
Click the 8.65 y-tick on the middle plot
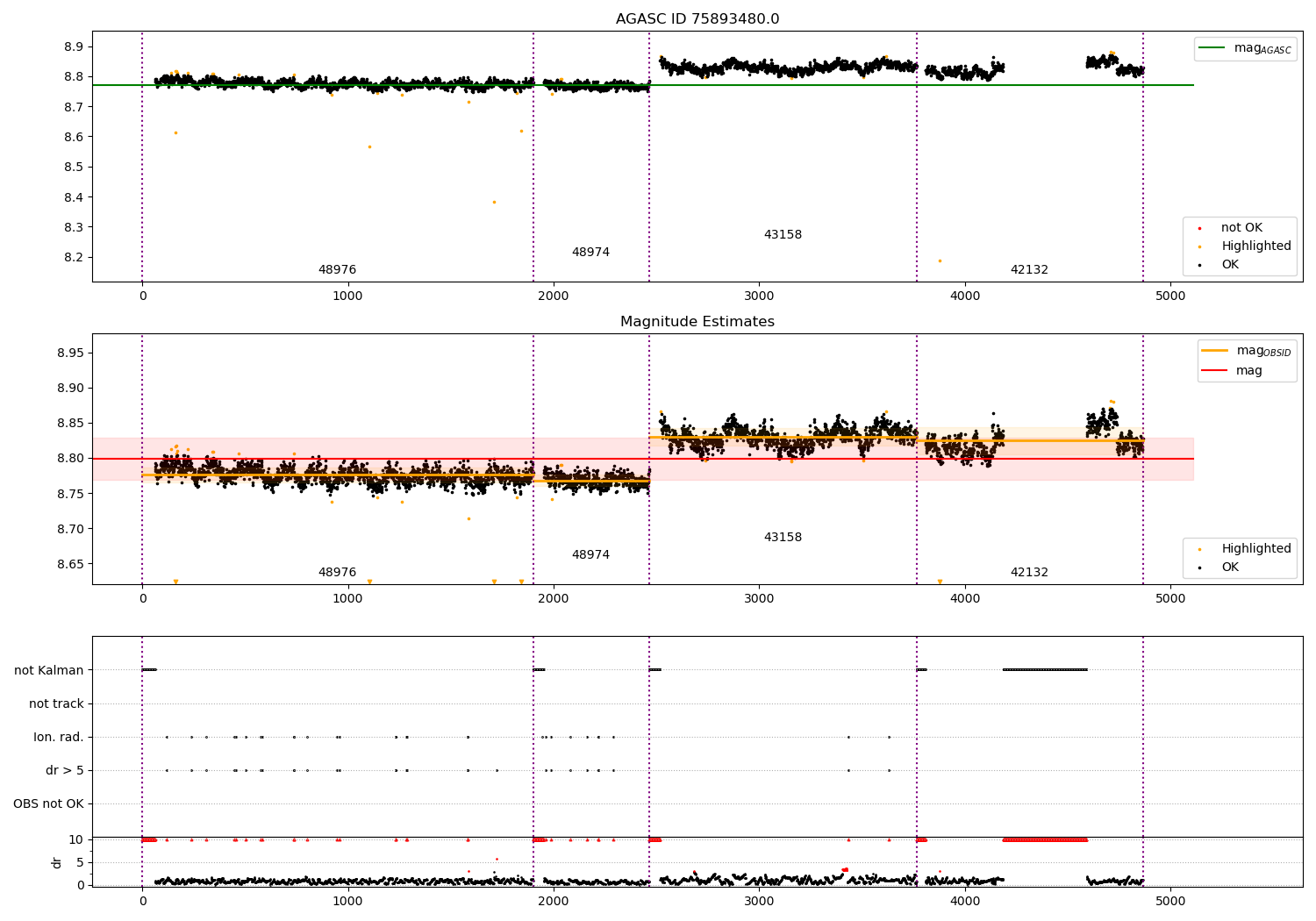coord(69,565)
